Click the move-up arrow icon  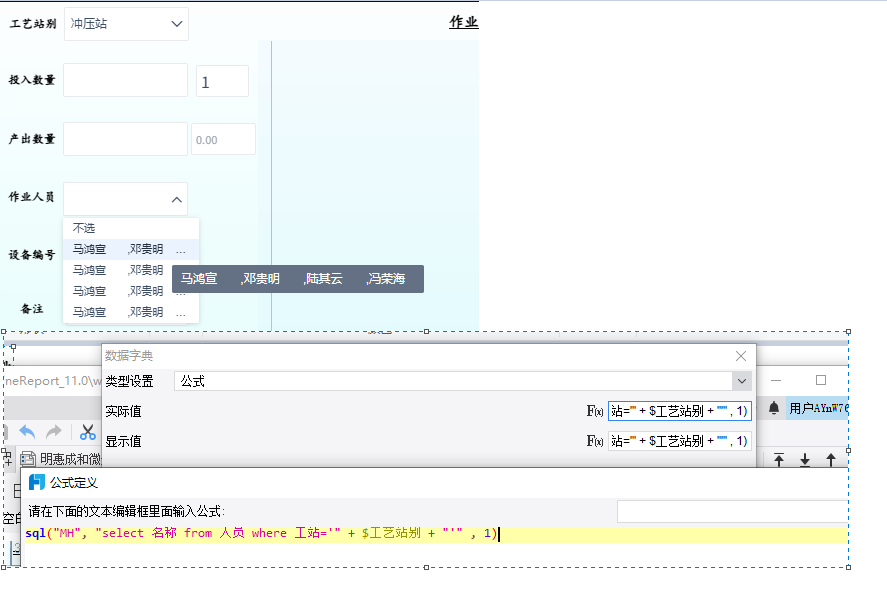pyautogui.click(x=830, y=459)
